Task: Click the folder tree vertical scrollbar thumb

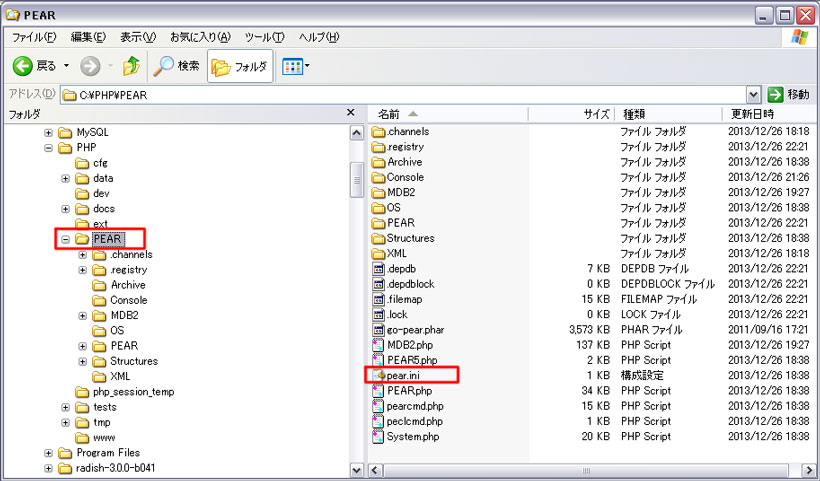Action: (x=357, y=180)
